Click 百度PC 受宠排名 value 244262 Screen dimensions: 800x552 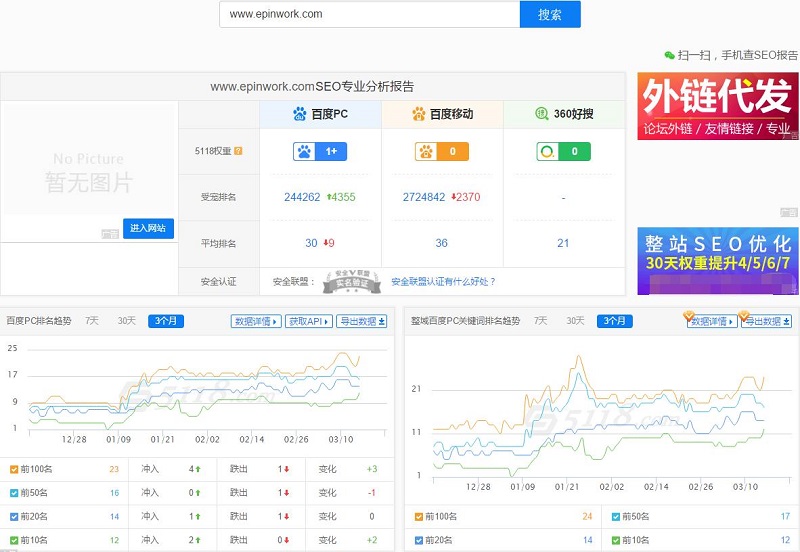(x=302, y=197)
